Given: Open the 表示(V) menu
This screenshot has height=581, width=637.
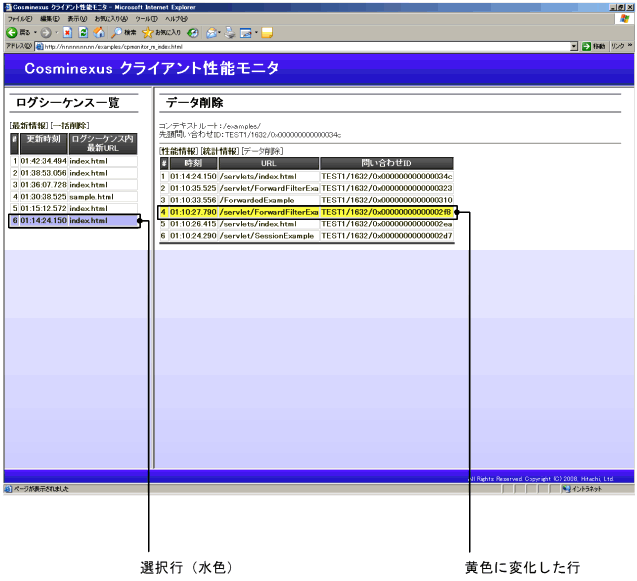Looking at the screenshot, I should pyautogui.click(x=77, y=19).
